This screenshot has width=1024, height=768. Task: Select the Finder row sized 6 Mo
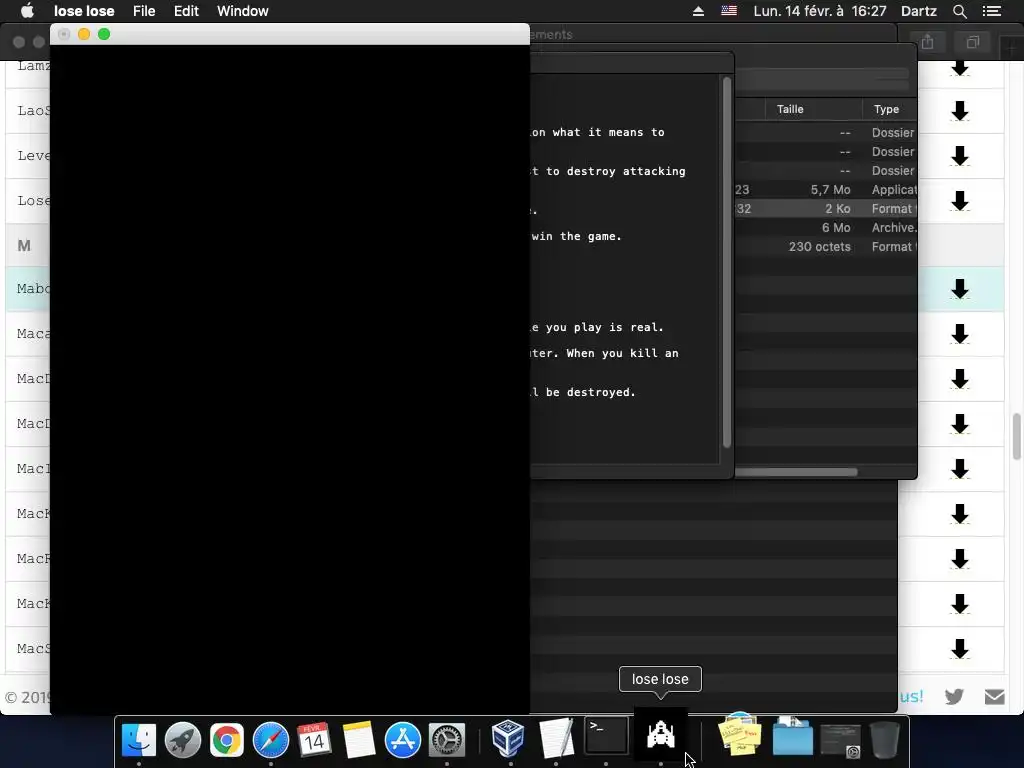coord(826,227)
